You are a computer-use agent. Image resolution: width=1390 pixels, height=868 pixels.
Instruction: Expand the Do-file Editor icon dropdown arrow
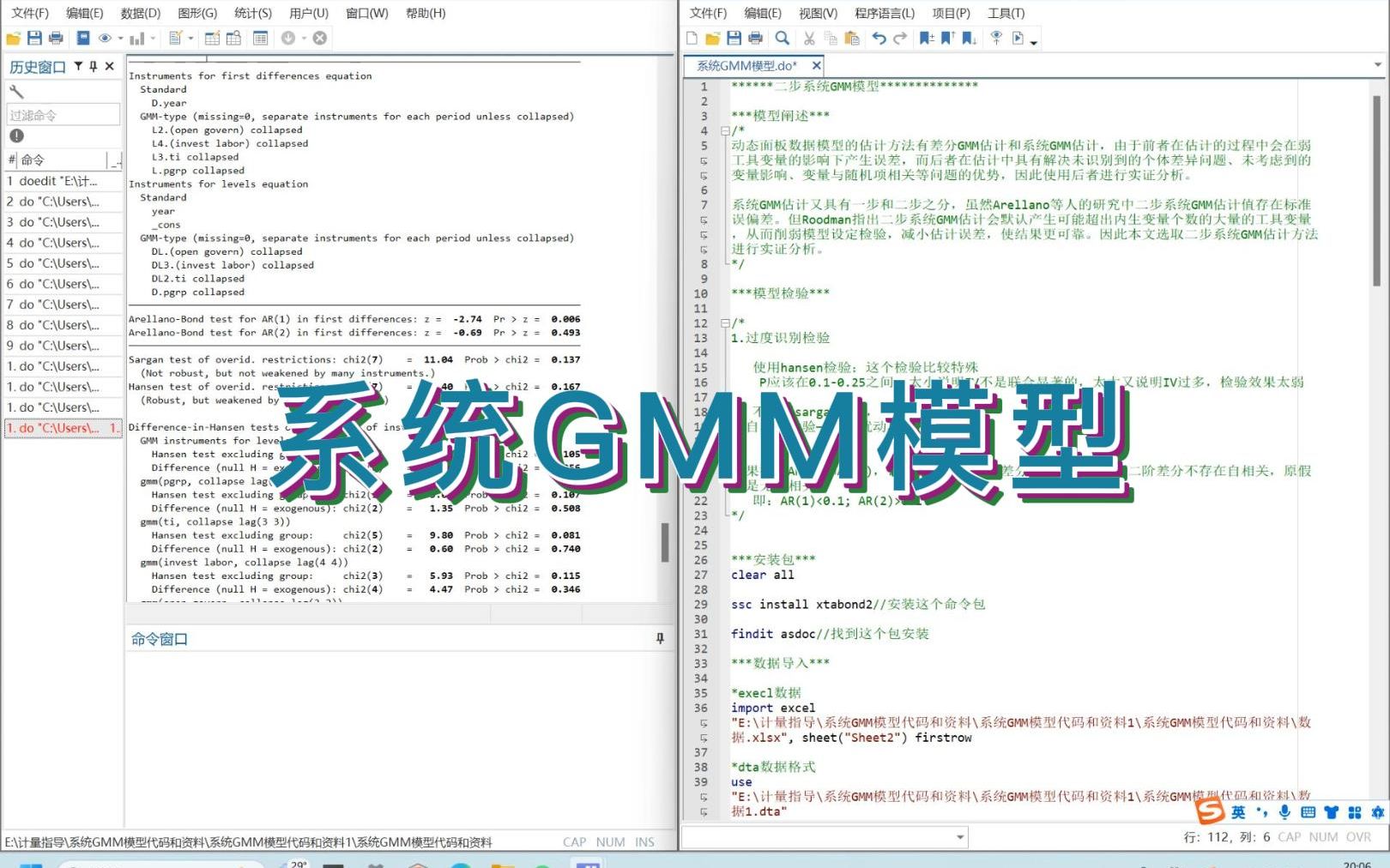click(190, 38)
